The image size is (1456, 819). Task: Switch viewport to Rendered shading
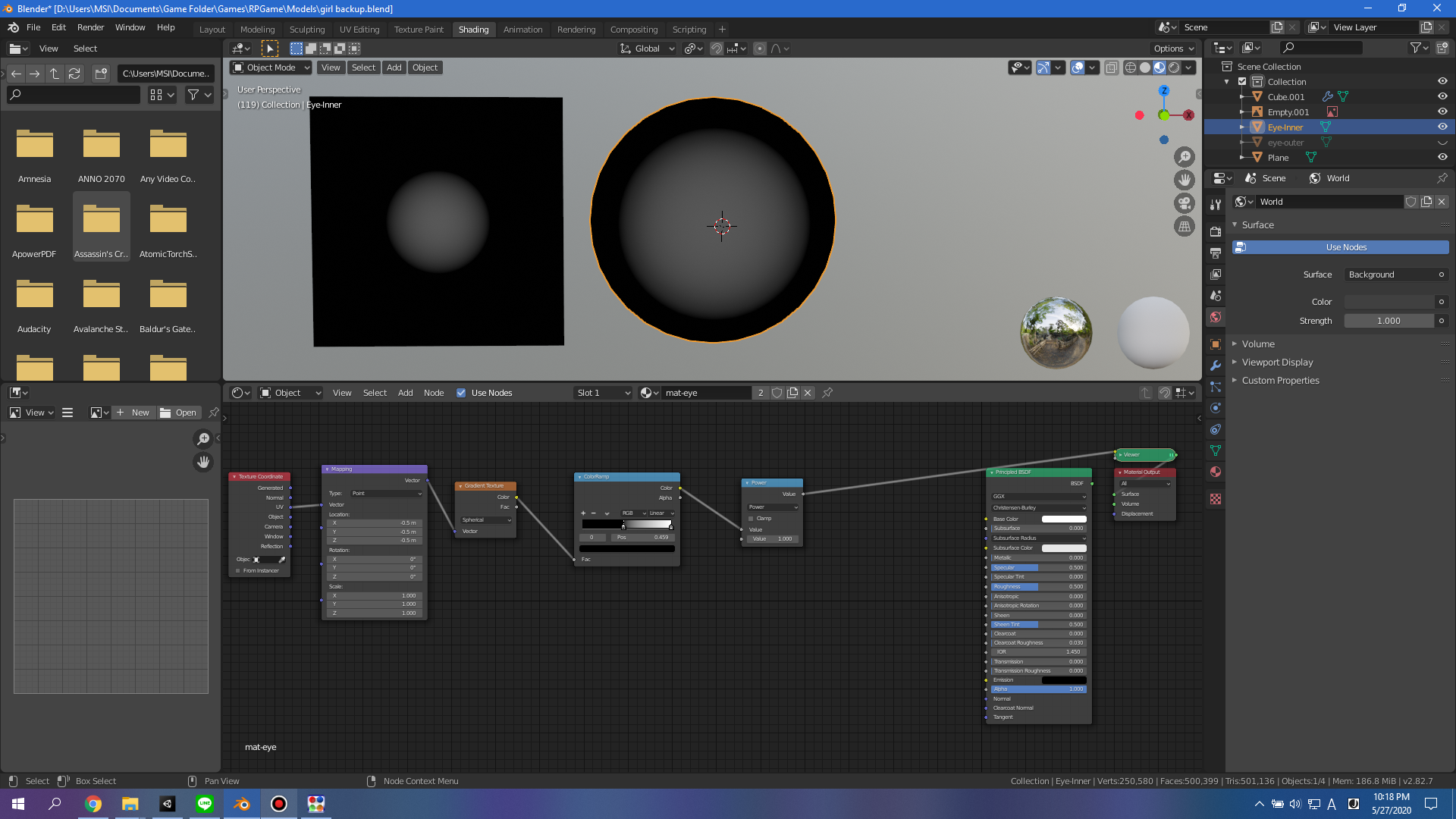tap(1174, 67)
